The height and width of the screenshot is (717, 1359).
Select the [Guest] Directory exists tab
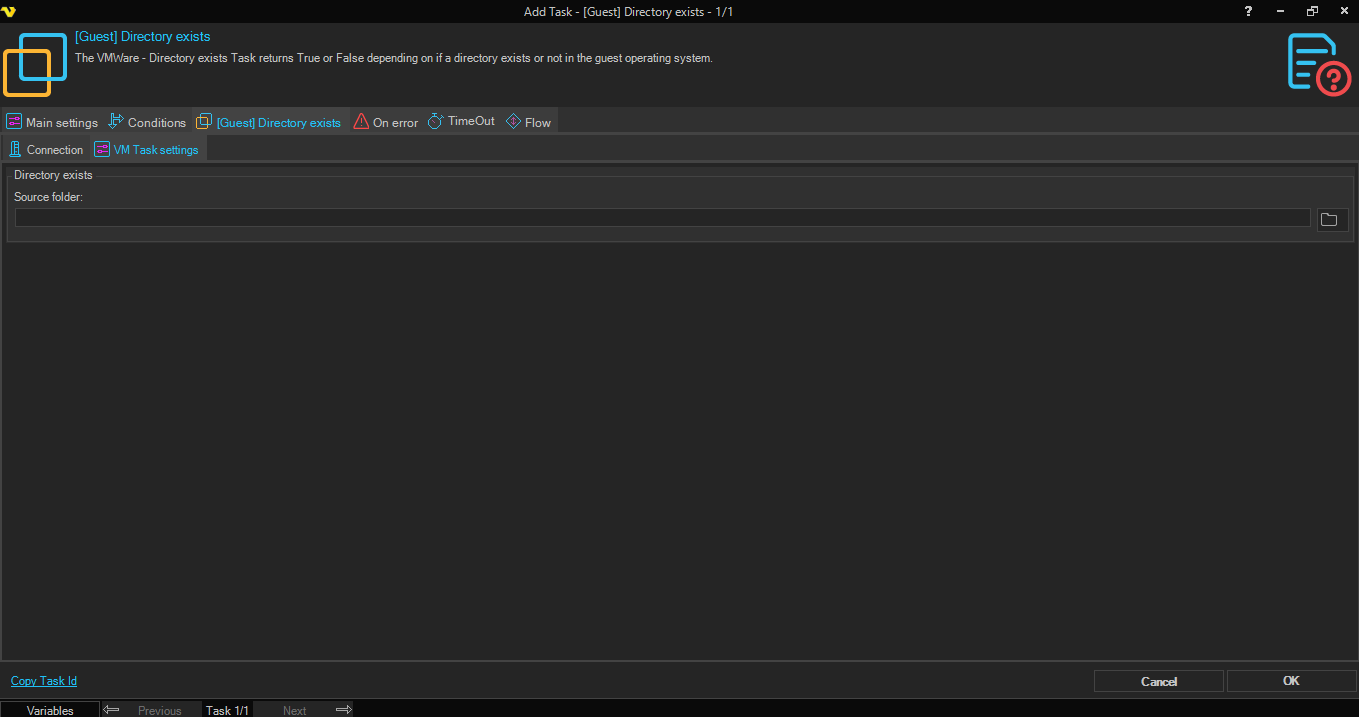(x=269, y=122)
